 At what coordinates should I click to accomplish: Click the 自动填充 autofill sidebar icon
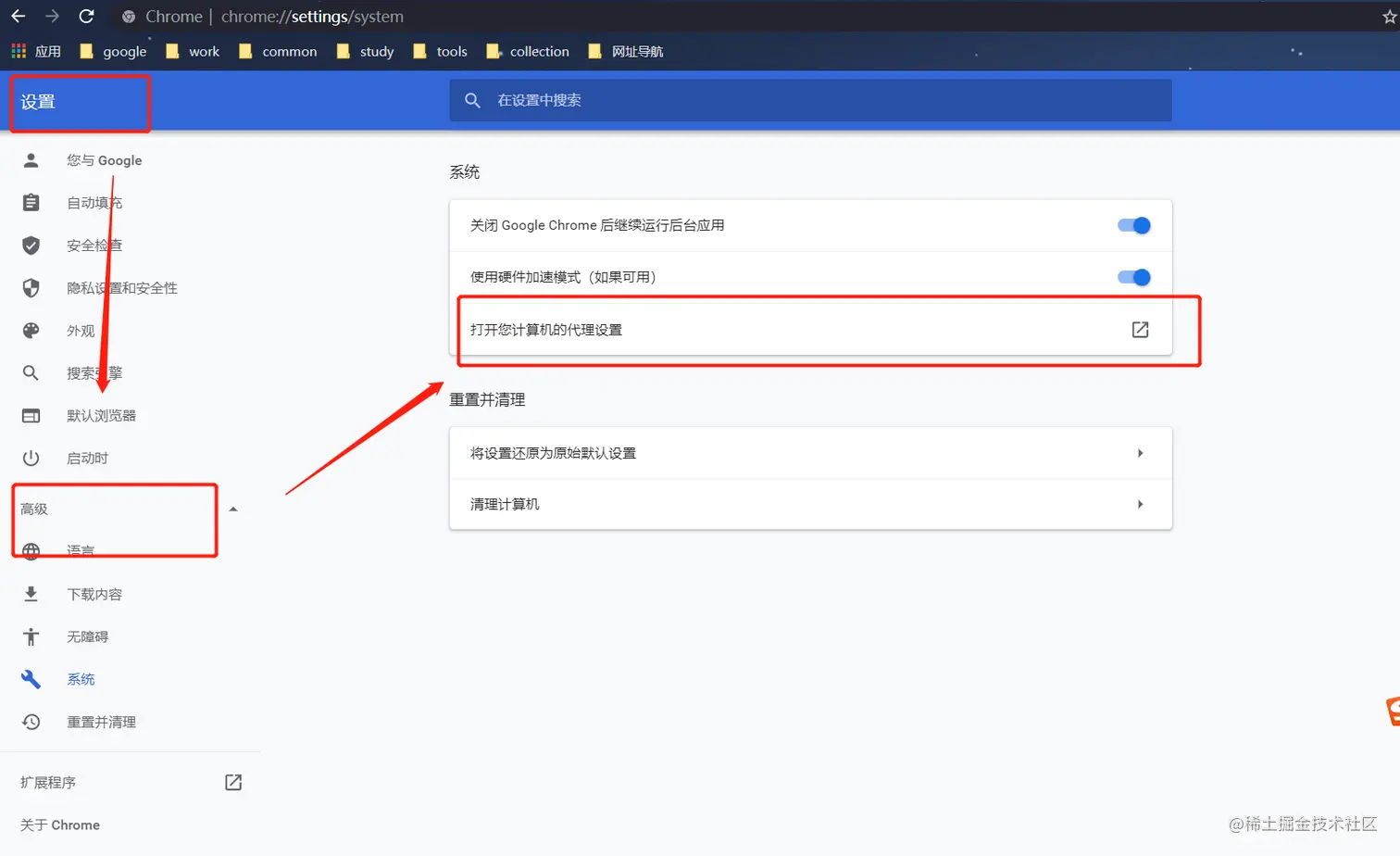click(x=31, y=202)
